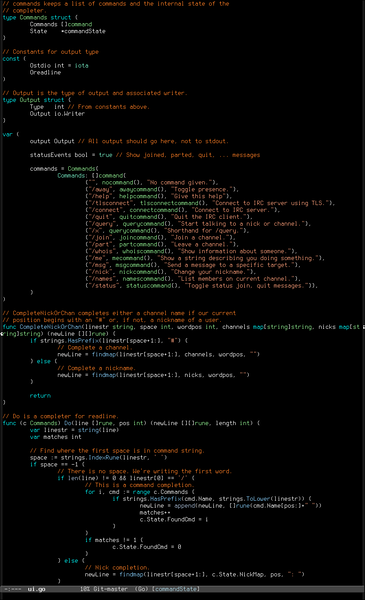Click the -:--- status flags in mode line
The width and height of the screenshot is (365, 600).
12,589
